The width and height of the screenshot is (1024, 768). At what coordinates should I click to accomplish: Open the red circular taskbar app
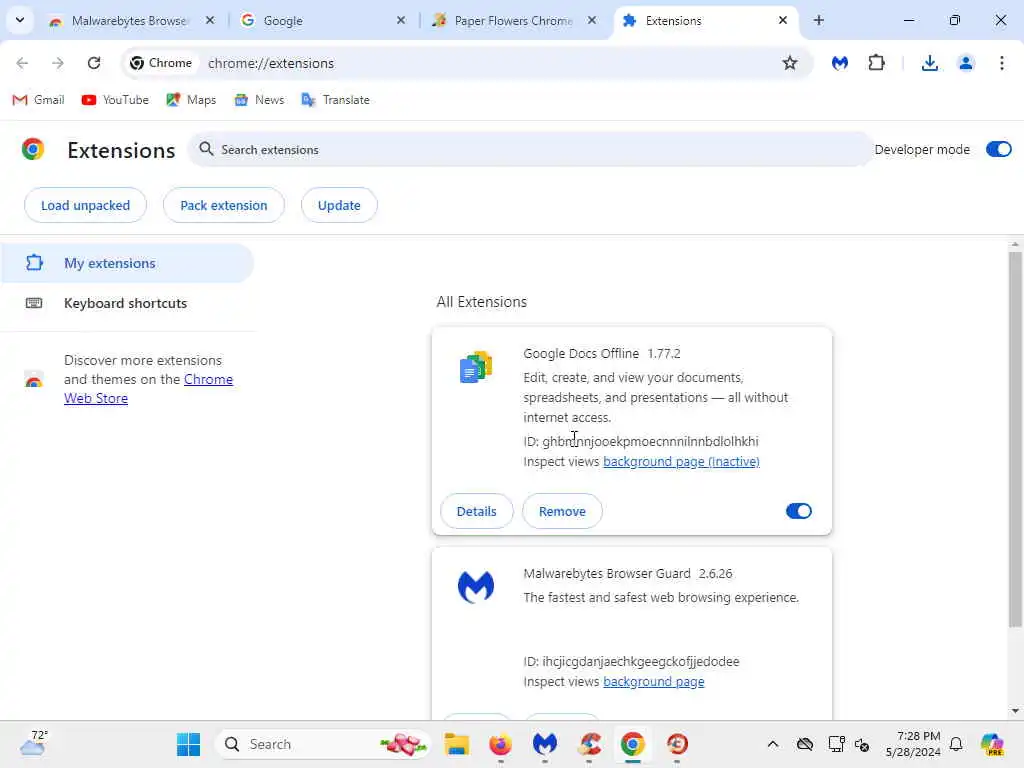677,744
